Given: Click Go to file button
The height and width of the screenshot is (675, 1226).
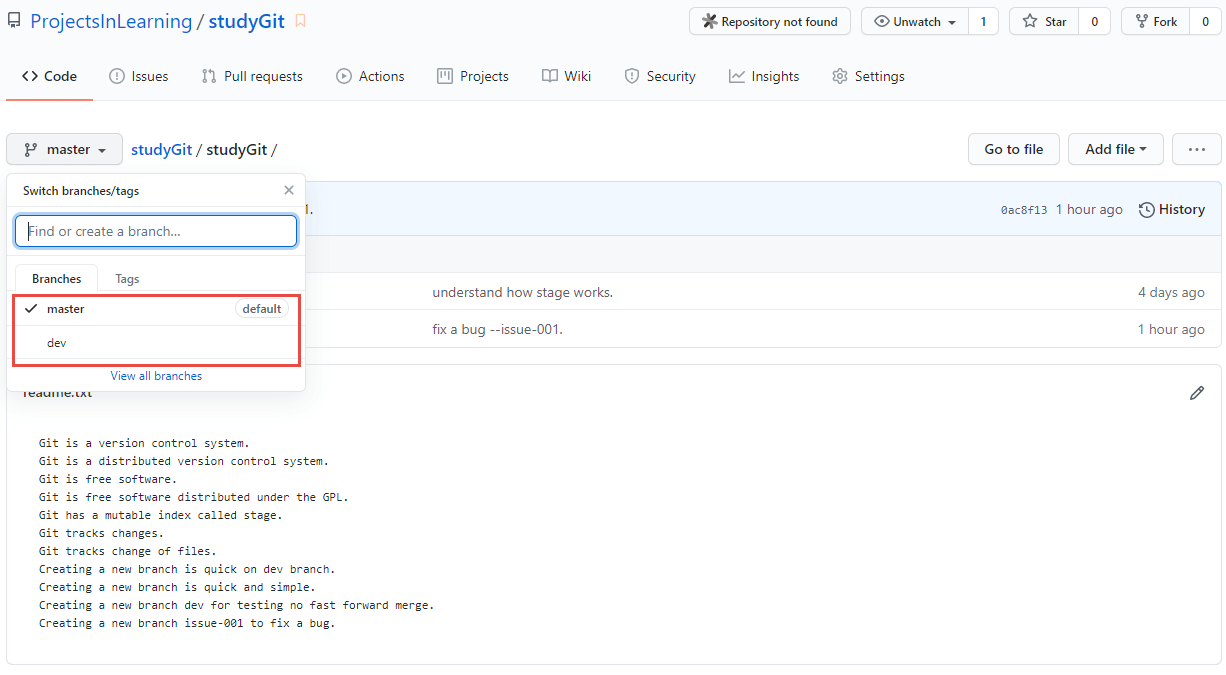Looking at the screenshot, I should (x=1013, y=149).
